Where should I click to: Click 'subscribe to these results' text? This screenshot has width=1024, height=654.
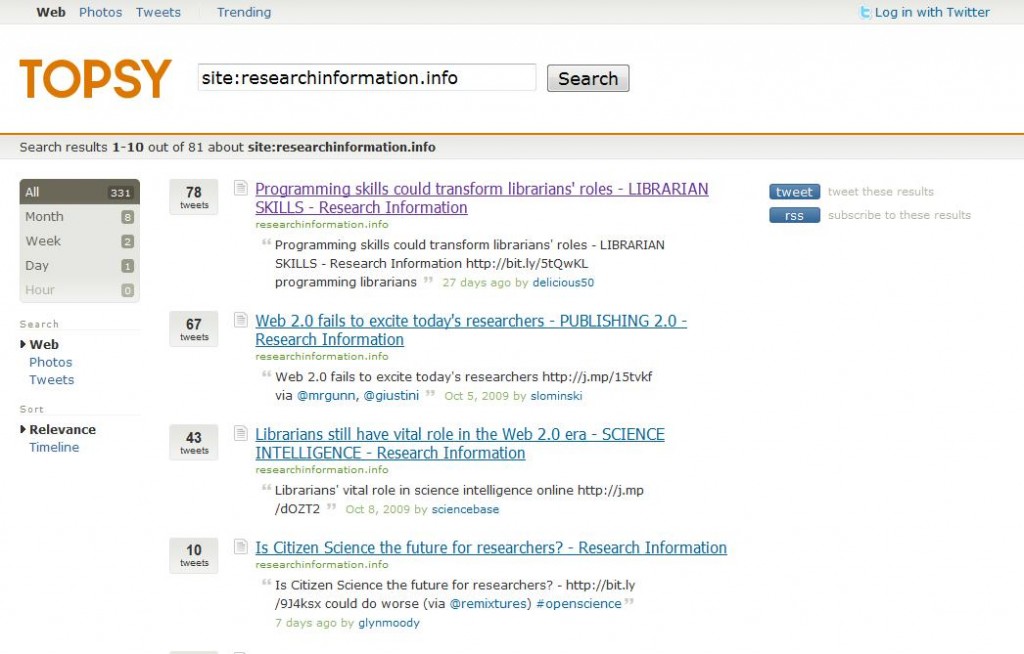[899, 215]
